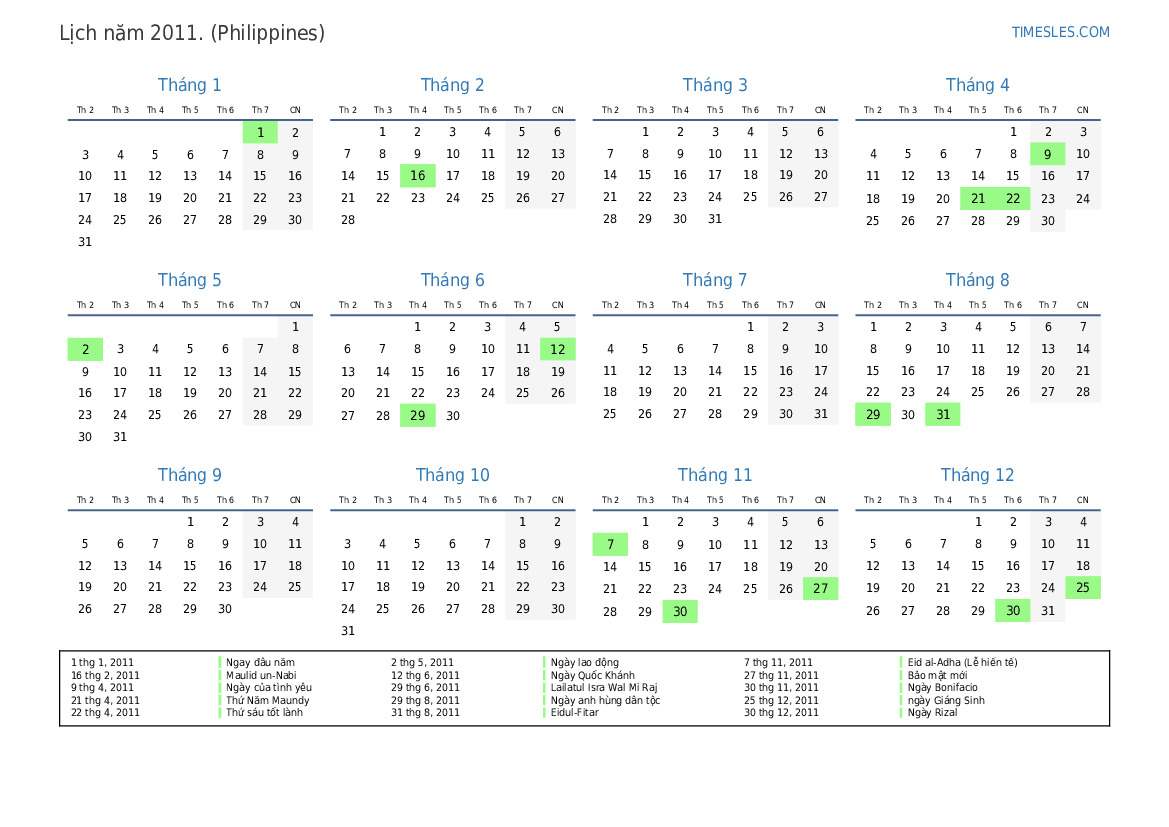The height and width of the screenshot is (827, 1169).
Task: Select highlighted date 12 in Tháng 6
Action: (x=557, y=349)
